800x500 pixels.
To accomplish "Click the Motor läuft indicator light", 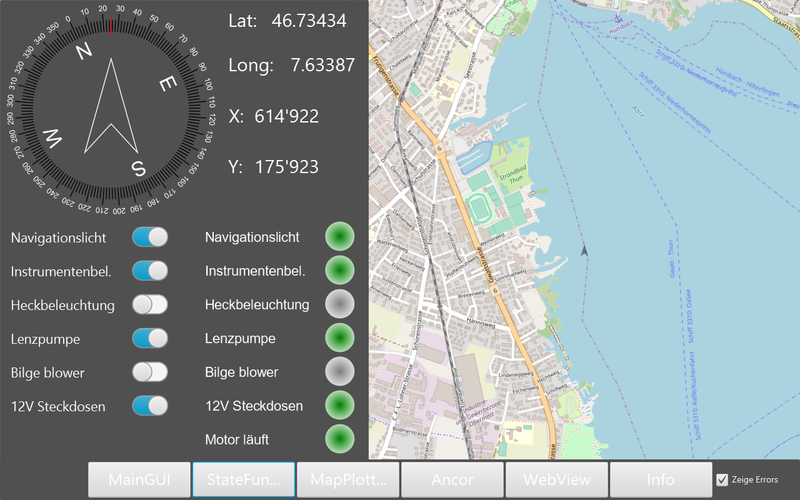I will pyautogui.click(x=341, y=439).
